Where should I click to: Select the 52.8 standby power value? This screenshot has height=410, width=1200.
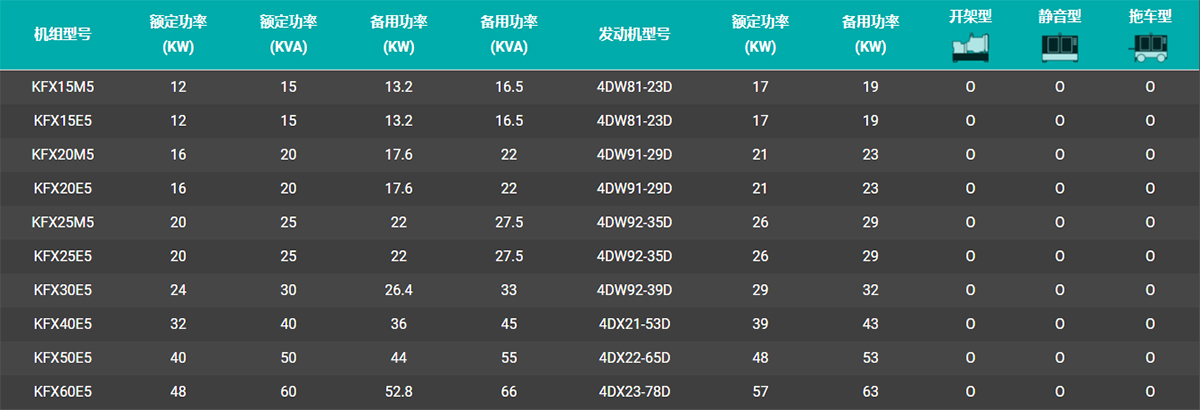(399, 391)
